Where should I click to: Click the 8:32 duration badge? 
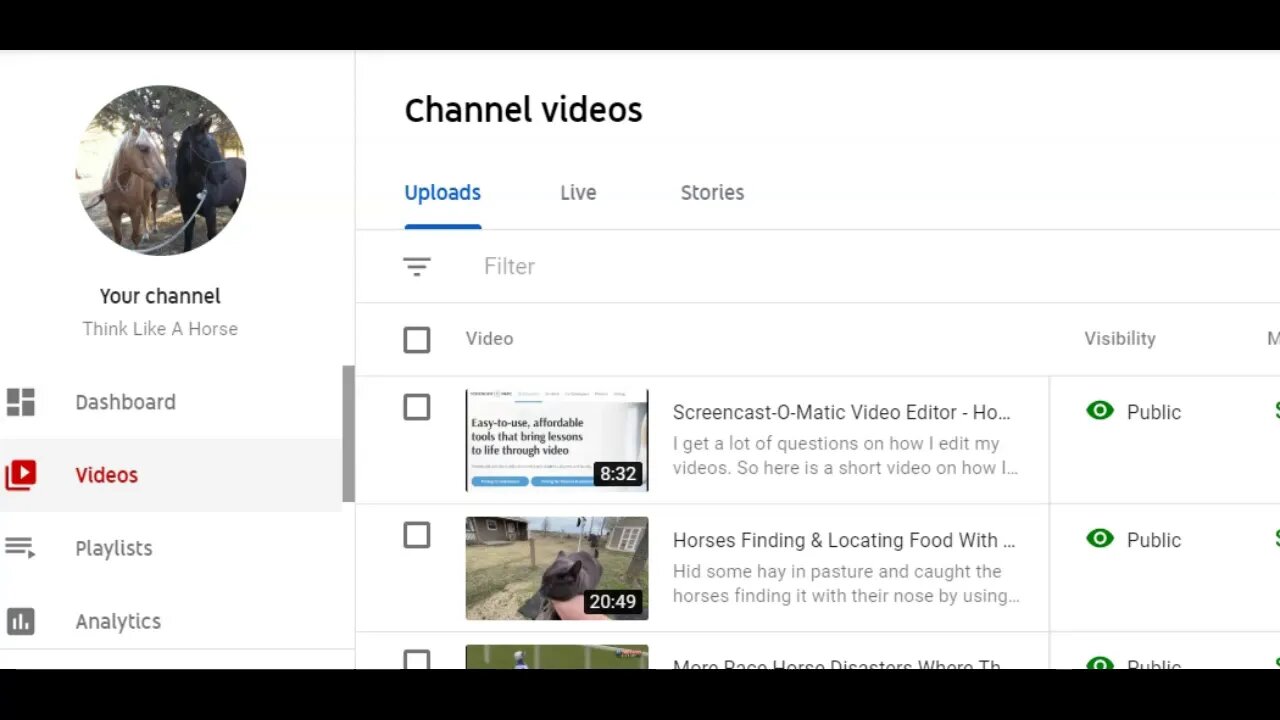(618, 473)
